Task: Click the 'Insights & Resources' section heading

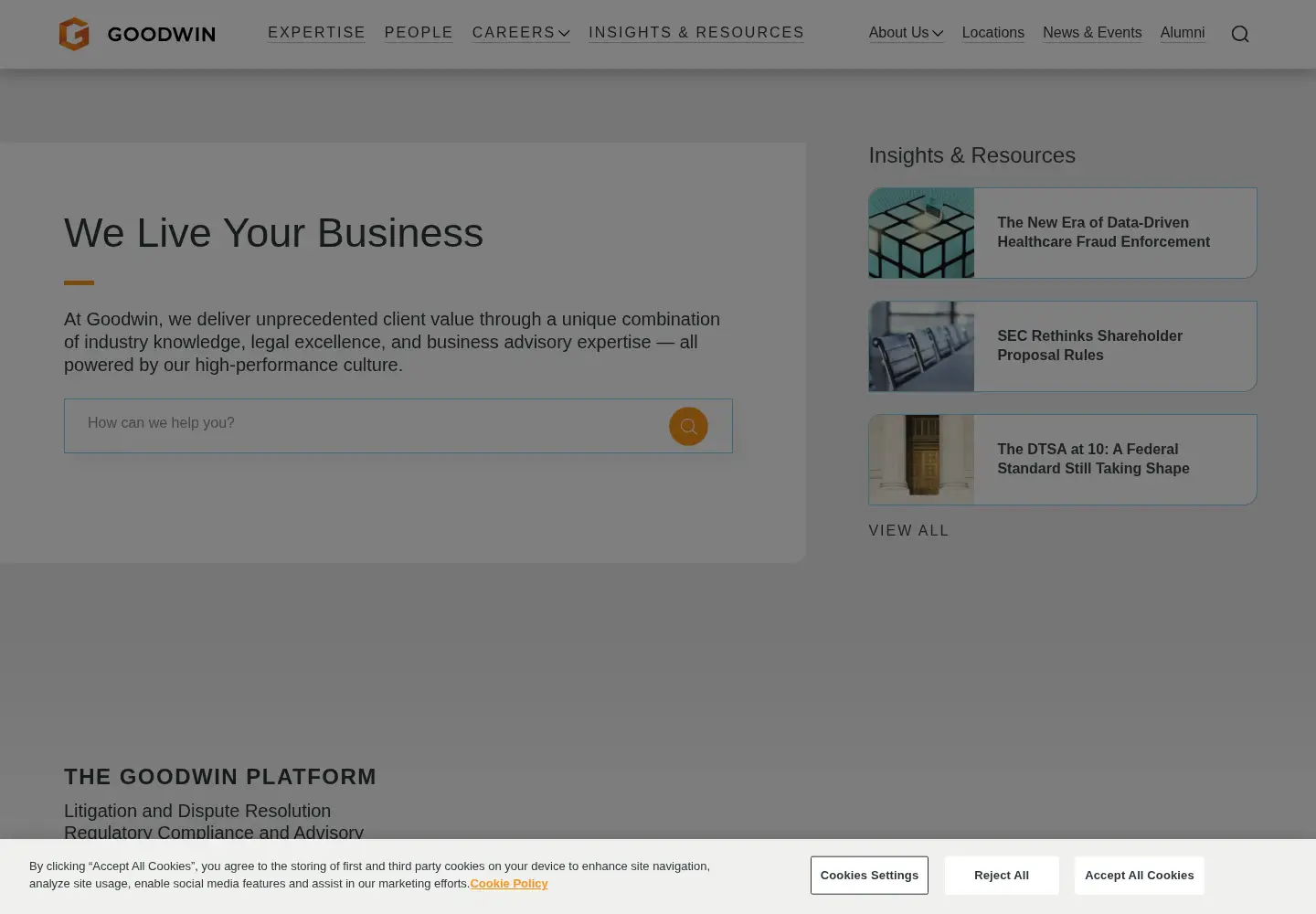Action: [x=971, y=155]
